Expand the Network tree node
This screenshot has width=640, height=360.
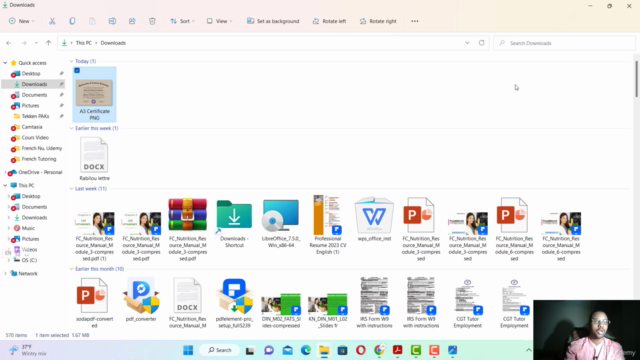5,273
